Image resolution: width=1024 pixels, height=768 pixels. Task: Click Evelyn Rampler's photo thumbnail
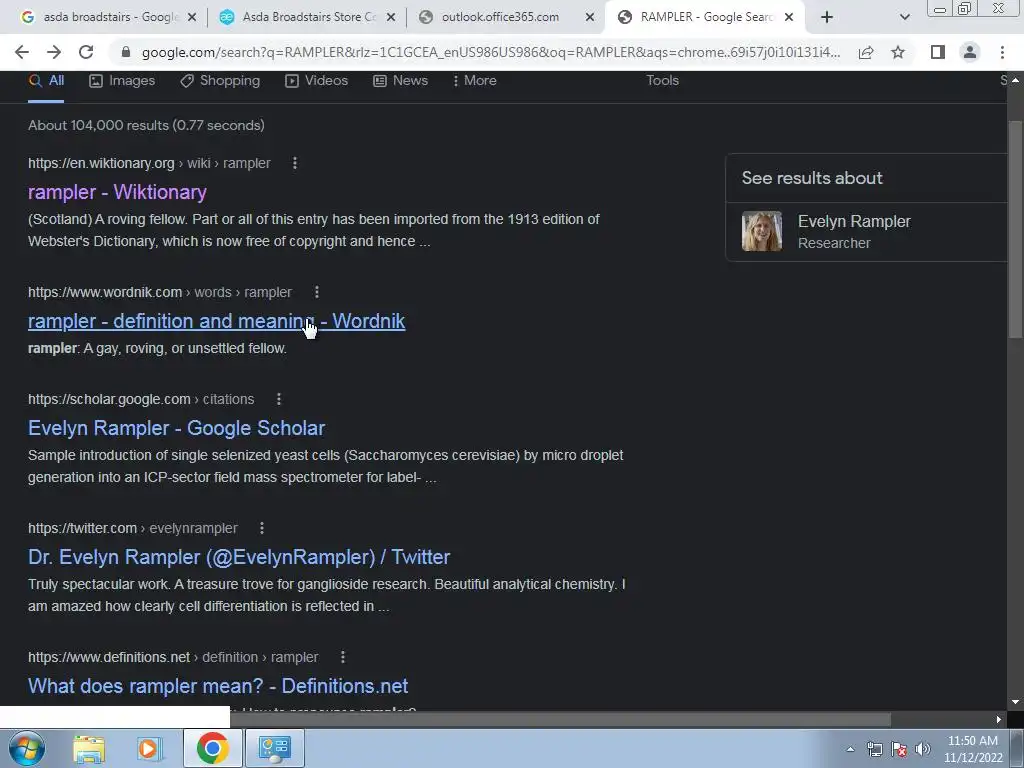[761, 231]
